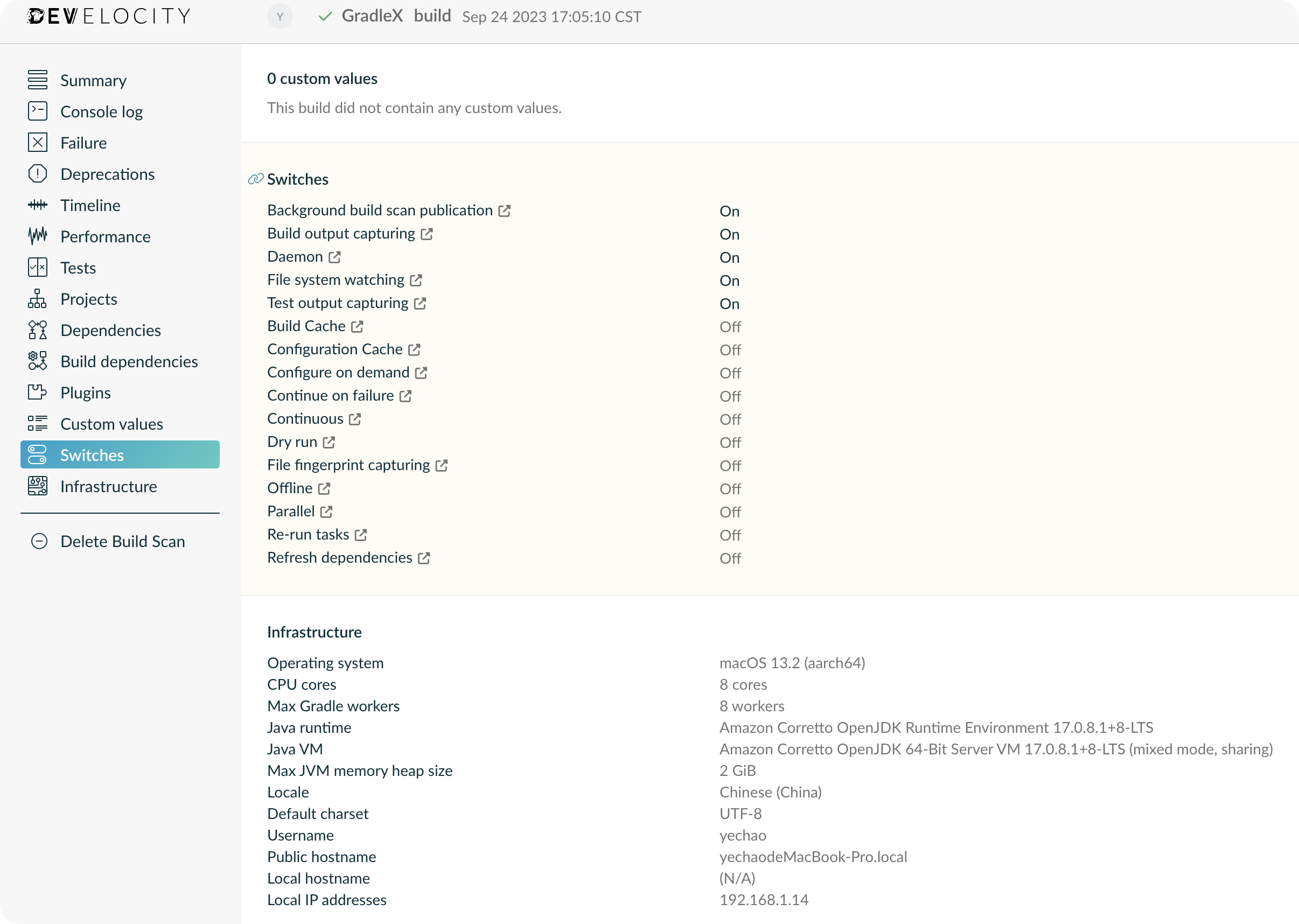The height and width of the screenshot is (924, 1299).
Task: Open the Console log sidebar icon
Action: tap(38, 111)
